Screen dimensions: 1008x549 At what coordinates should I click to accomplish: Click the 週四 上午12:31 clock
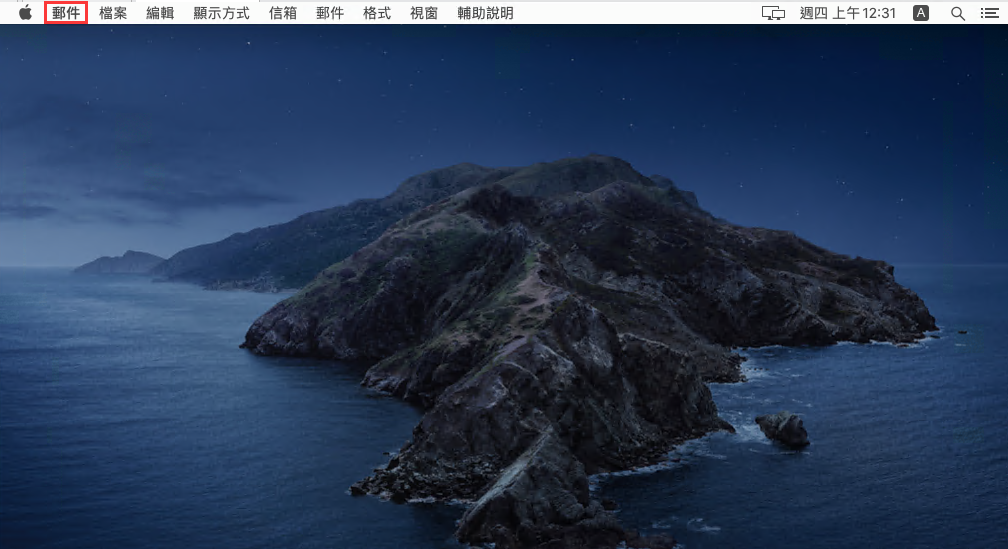click(848, 13)
